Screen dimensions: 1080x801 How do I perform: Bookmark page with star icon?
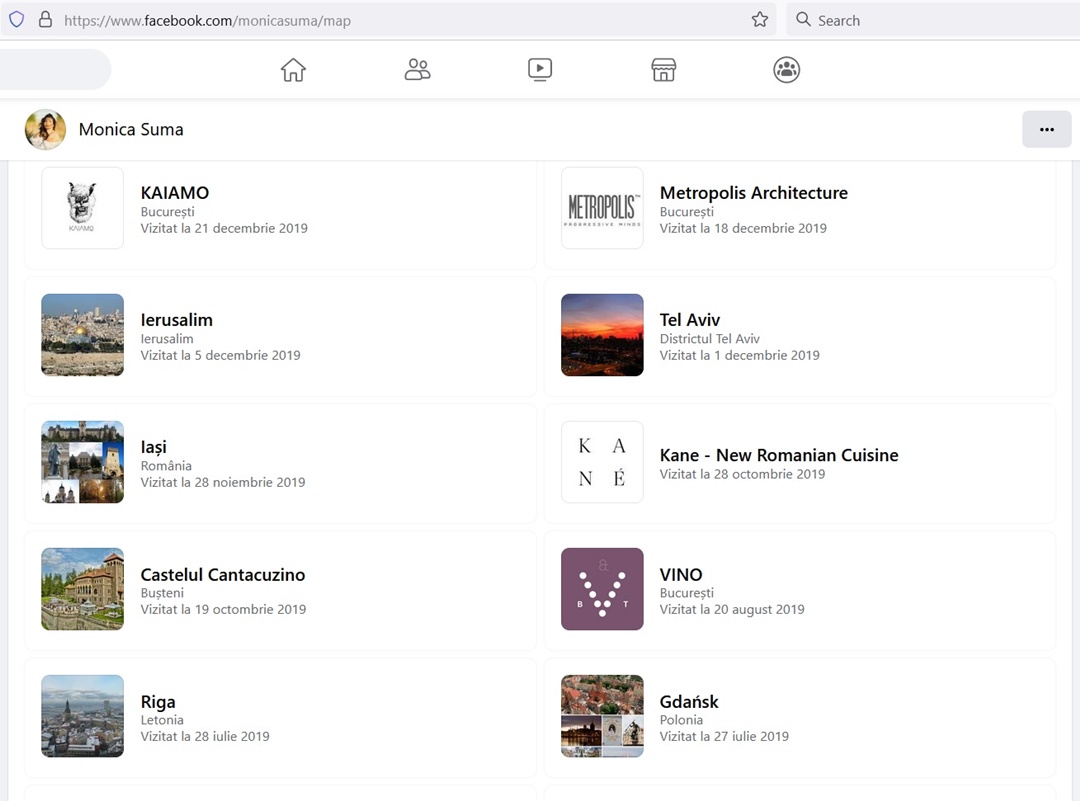point(760,20)
